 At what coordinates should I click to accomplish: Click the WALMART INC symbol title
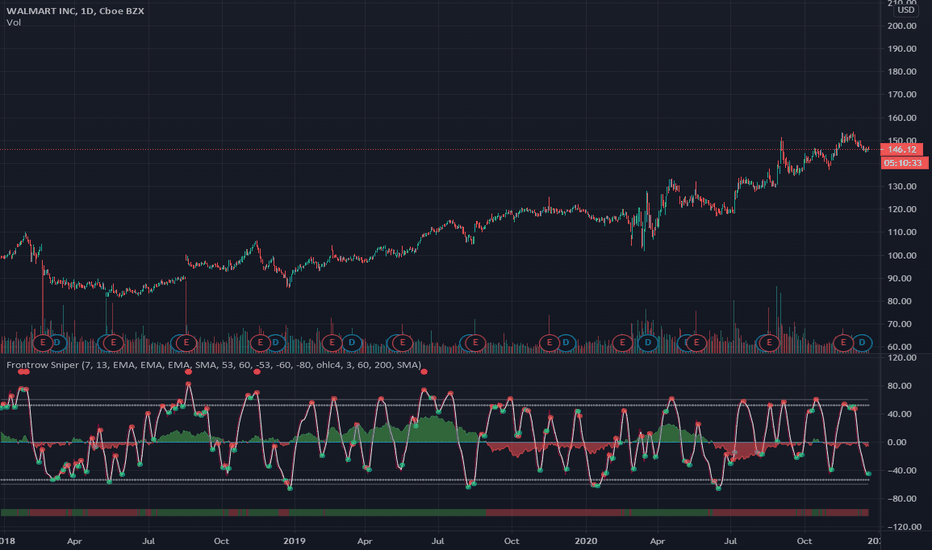coord(75,11)
